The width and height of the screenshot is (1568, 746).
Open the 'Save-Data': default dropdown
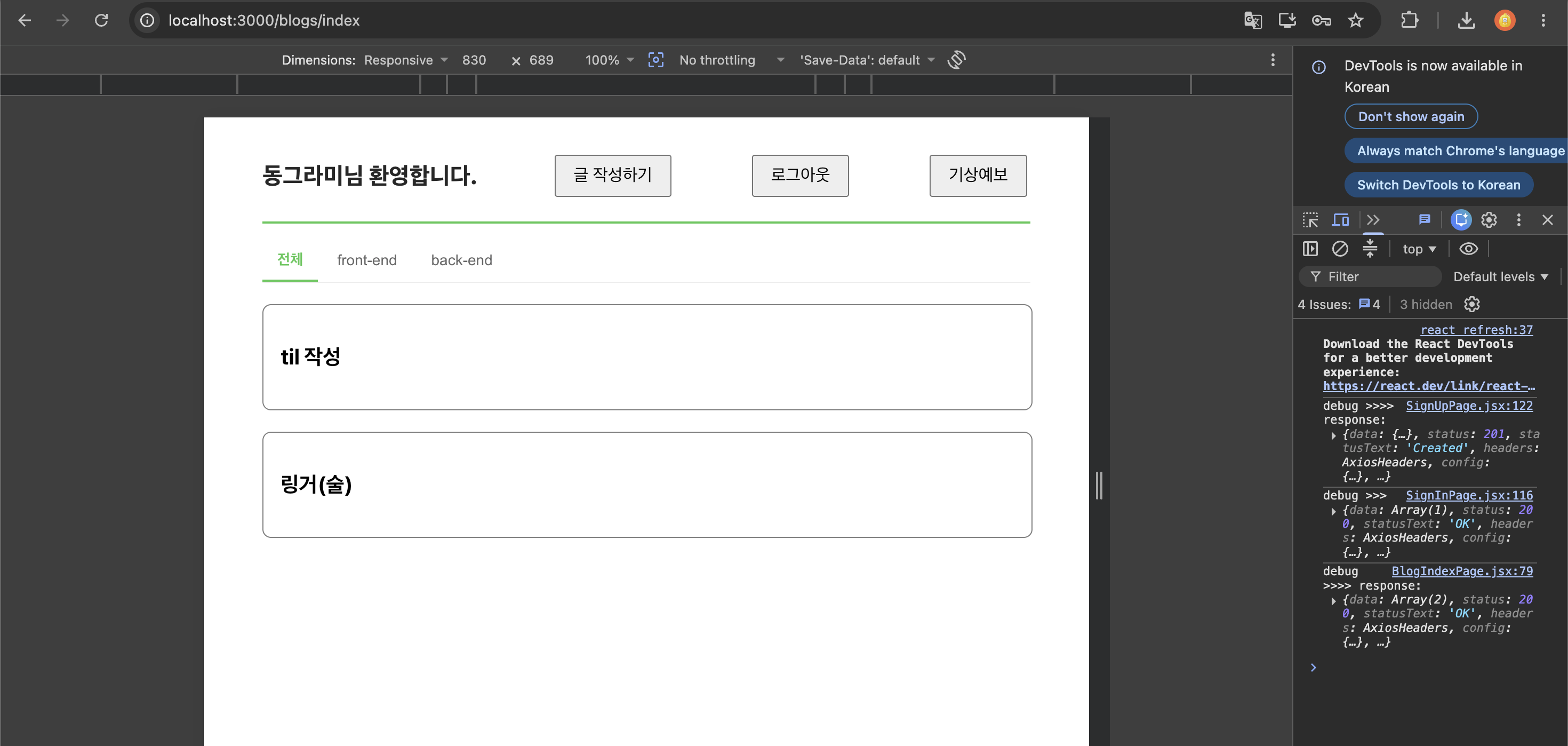pos(867,60)
